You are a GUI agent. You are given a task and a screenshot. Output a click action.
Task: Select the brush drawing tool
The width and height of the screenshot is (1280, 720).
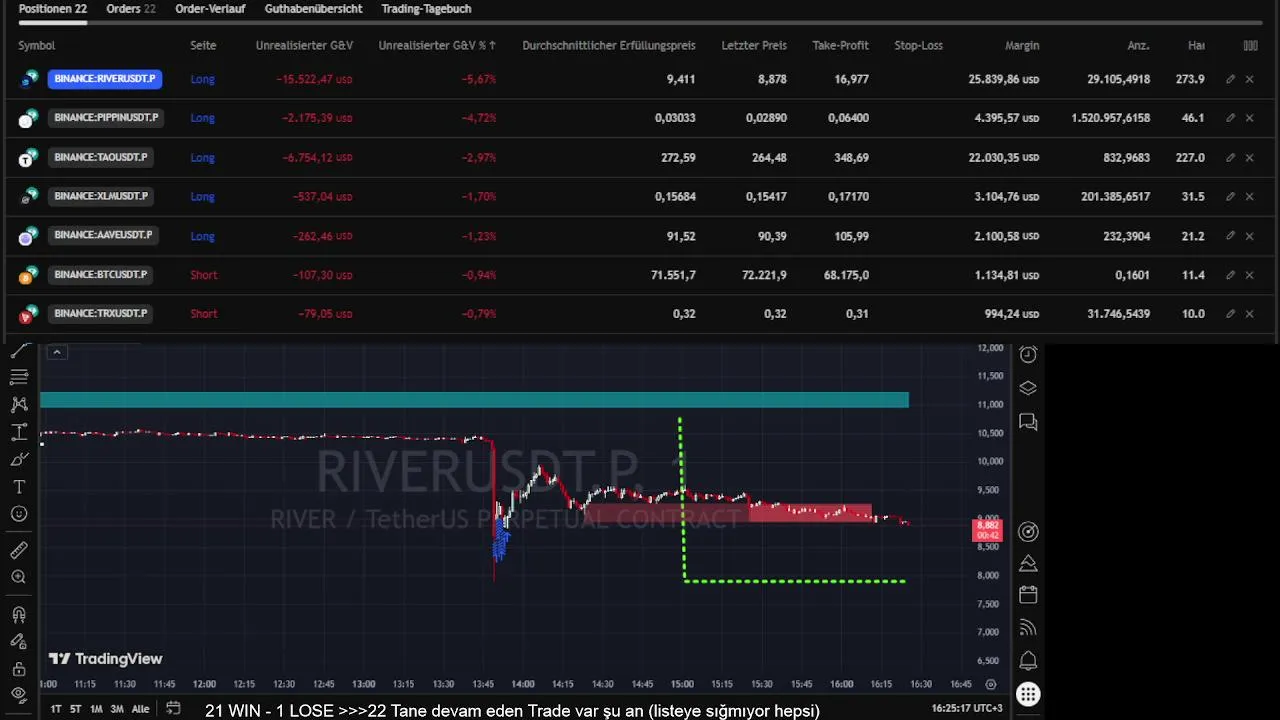(19, 459)
